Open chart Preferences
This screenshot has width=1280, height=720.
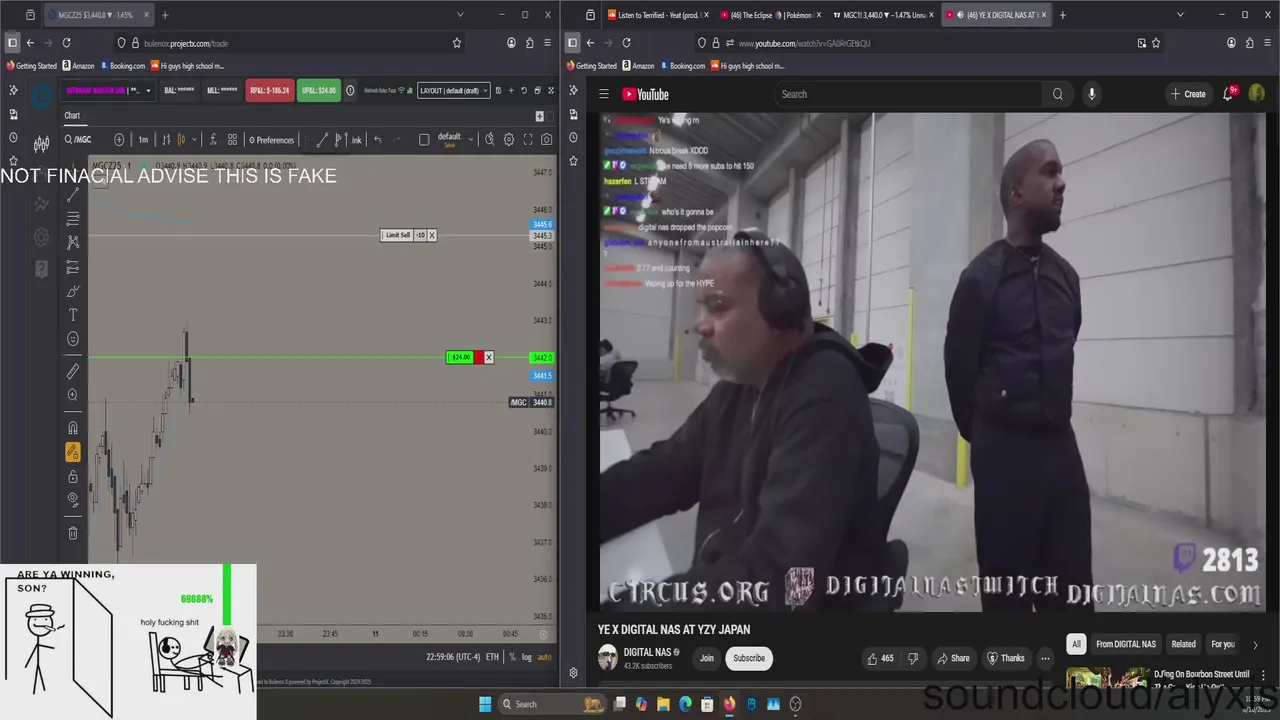click(271, 140)
